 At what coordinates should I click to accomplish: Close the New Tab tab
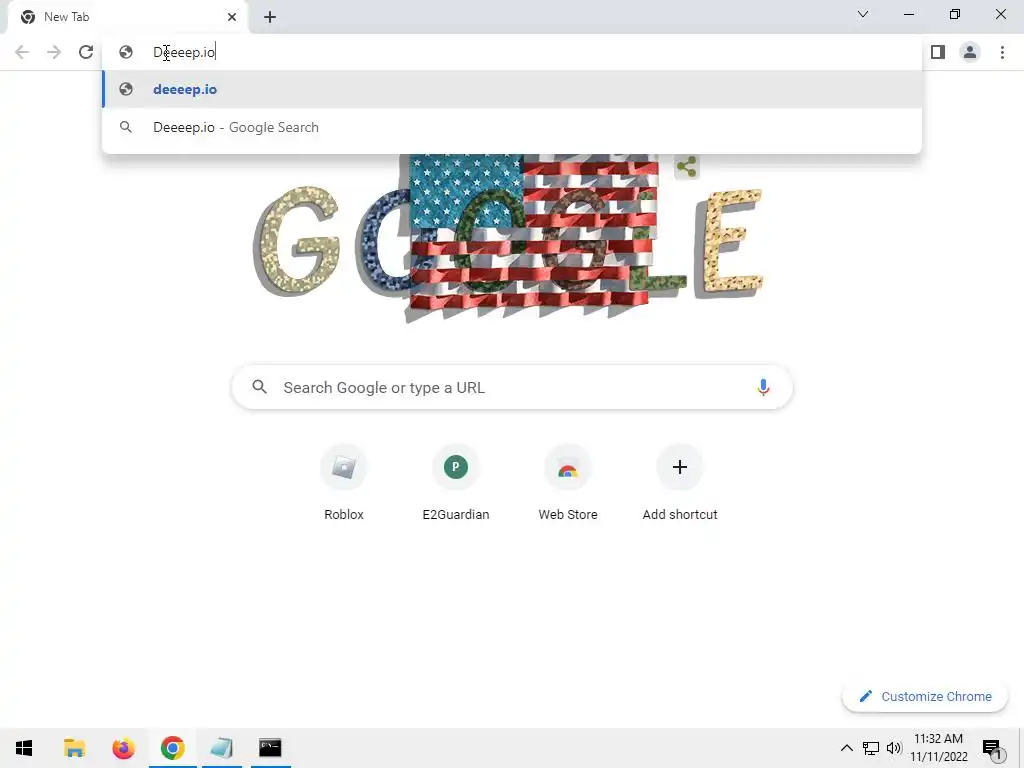(x=232, y=17)
